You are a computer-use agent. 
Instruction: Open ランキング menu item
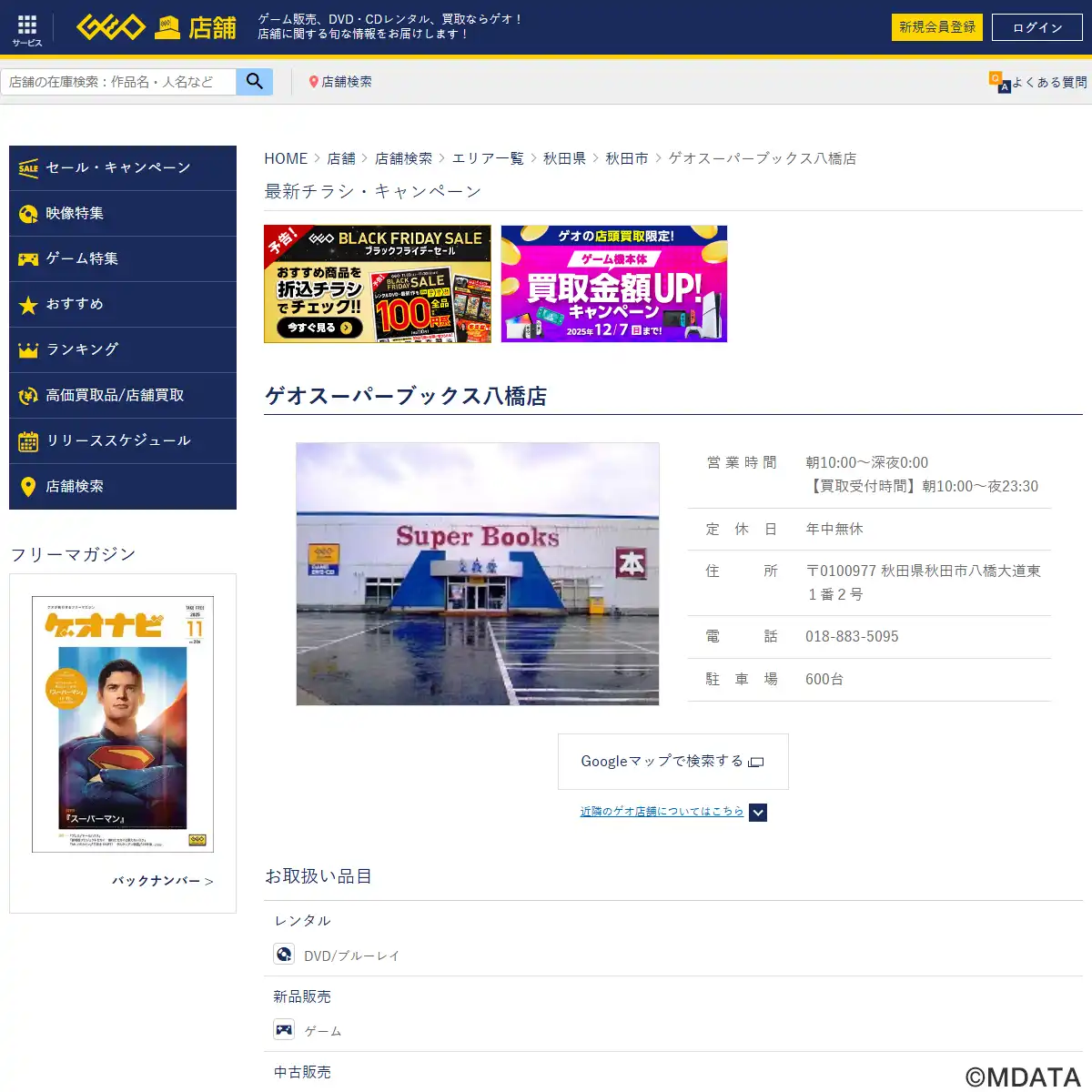(123, 350)
